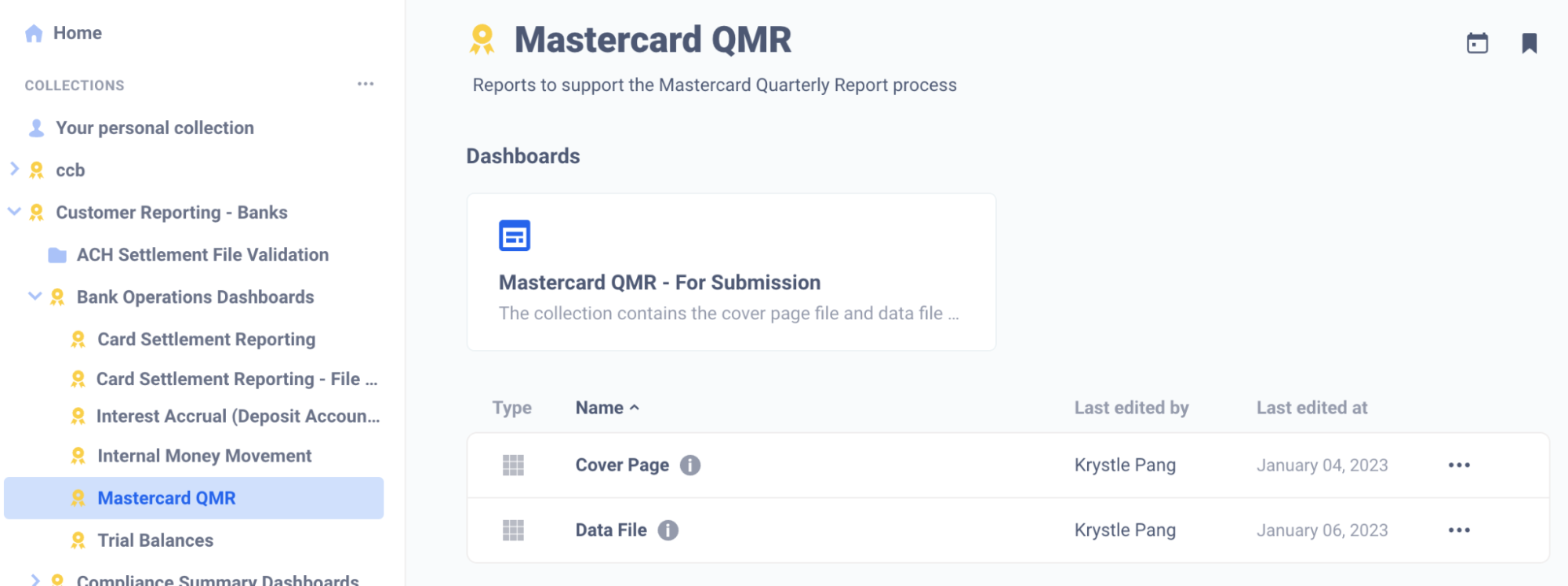Collapse the Customer Reporting - Banks chevron
The image size is (1568, 586).
point(14,211)
